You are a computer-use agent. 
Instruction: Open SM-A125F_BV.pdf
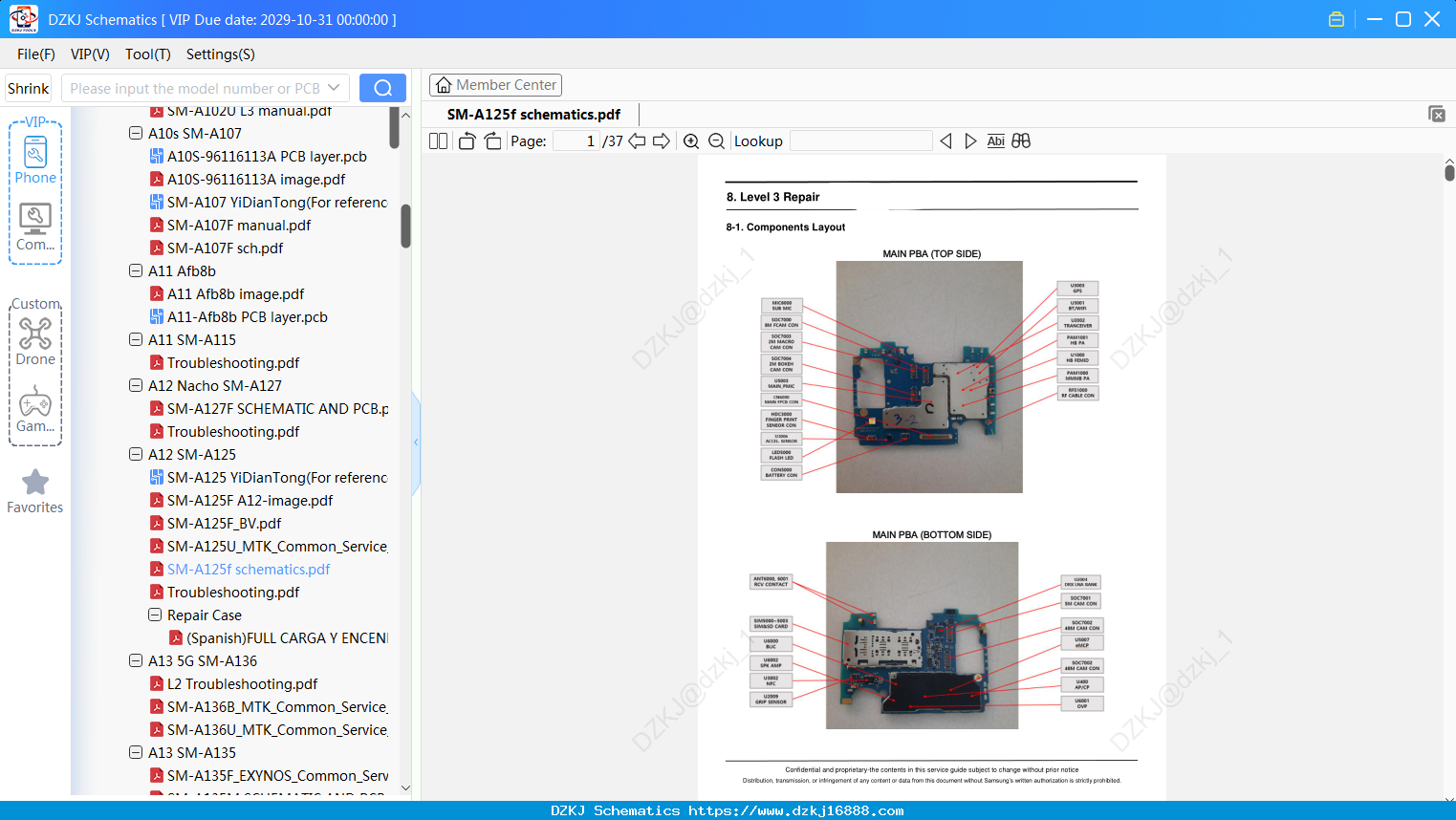tap(225, 524)
